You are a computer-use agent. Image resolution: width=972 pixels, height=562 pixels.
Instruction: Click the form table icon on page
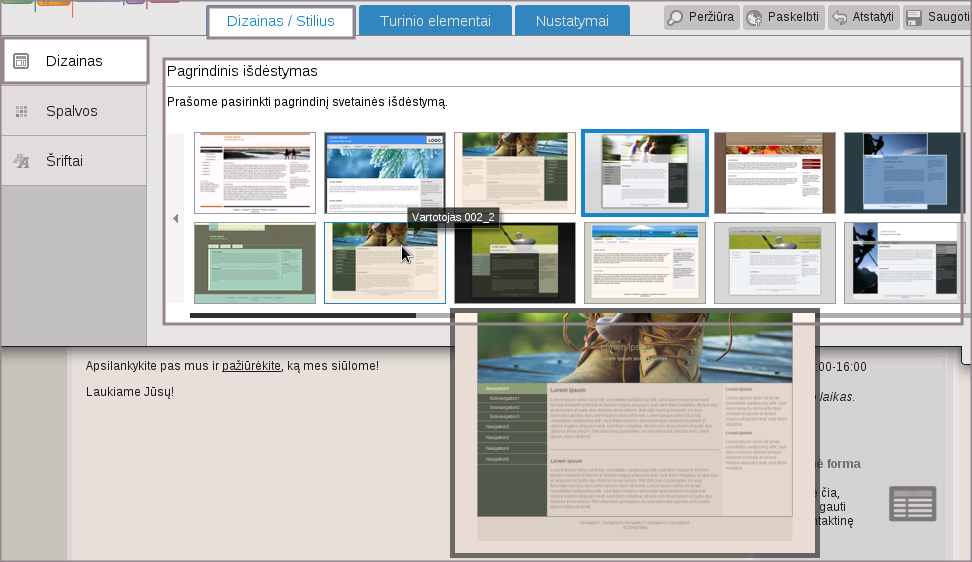pos(912,504)
